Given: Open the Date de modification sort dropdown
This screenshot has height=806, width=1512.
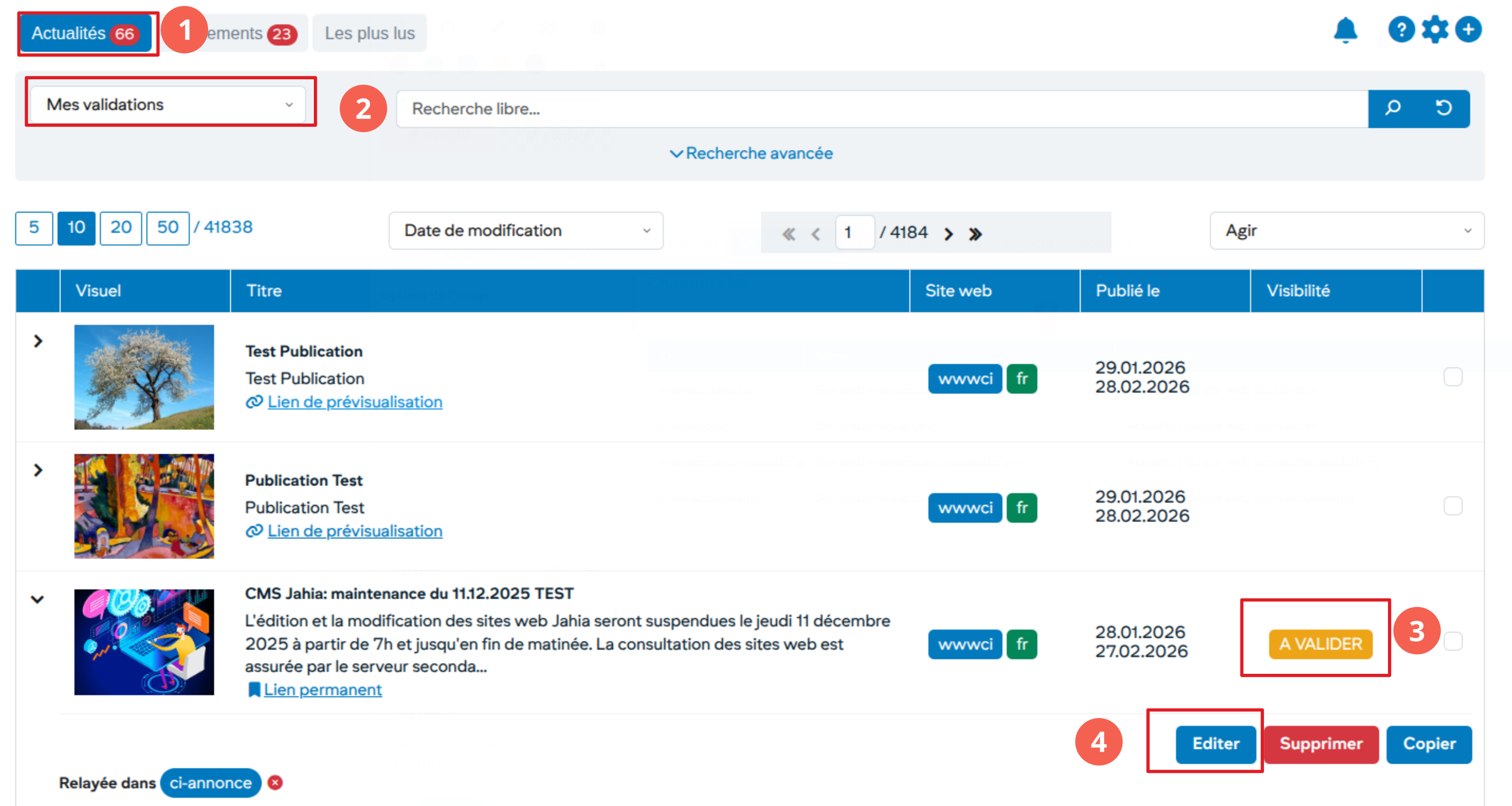Looking at the screenshot, I should pos(525,231).
